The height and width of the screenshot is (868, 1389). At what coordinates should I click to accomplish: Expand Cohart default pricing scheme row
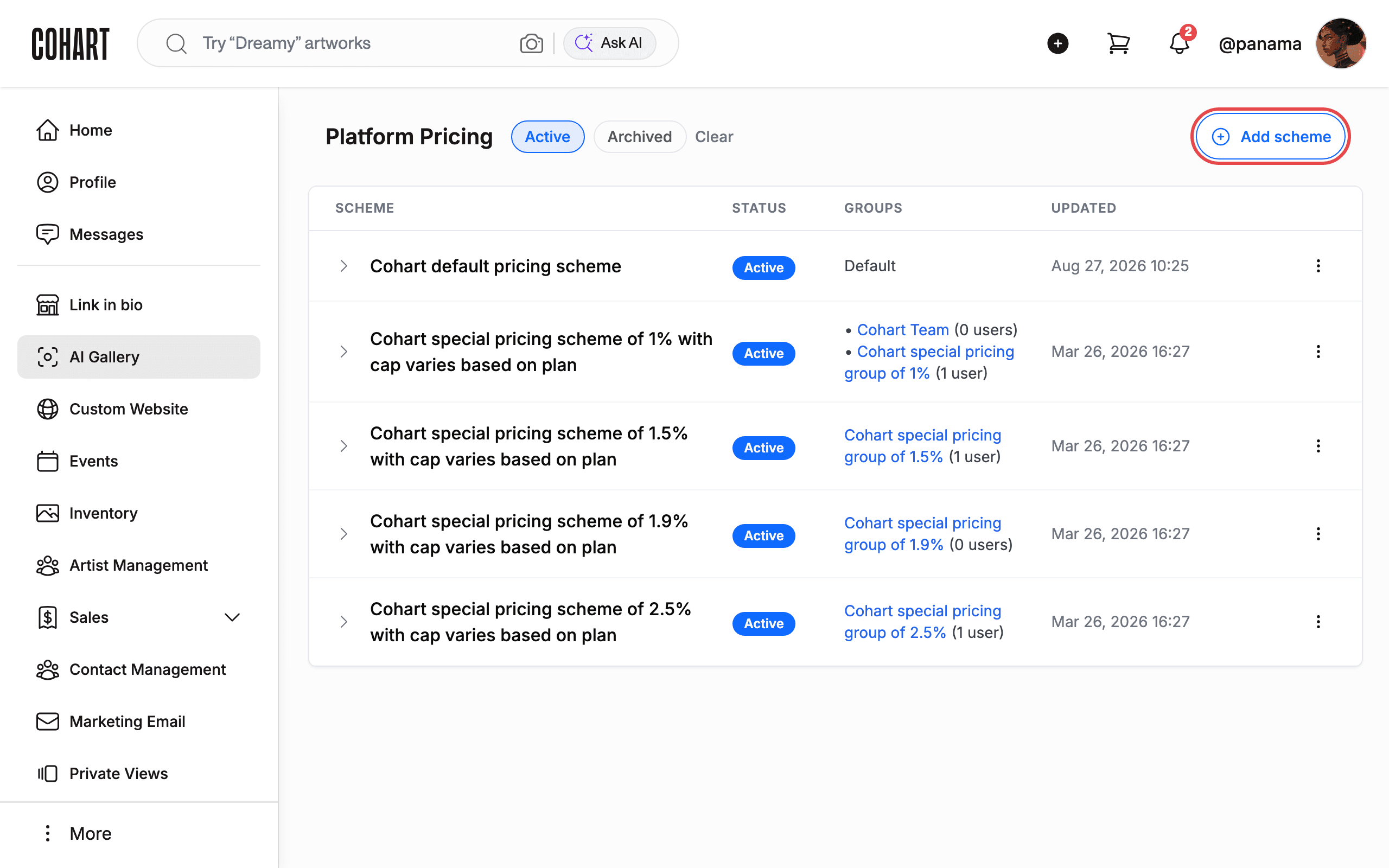pos(344,266)
